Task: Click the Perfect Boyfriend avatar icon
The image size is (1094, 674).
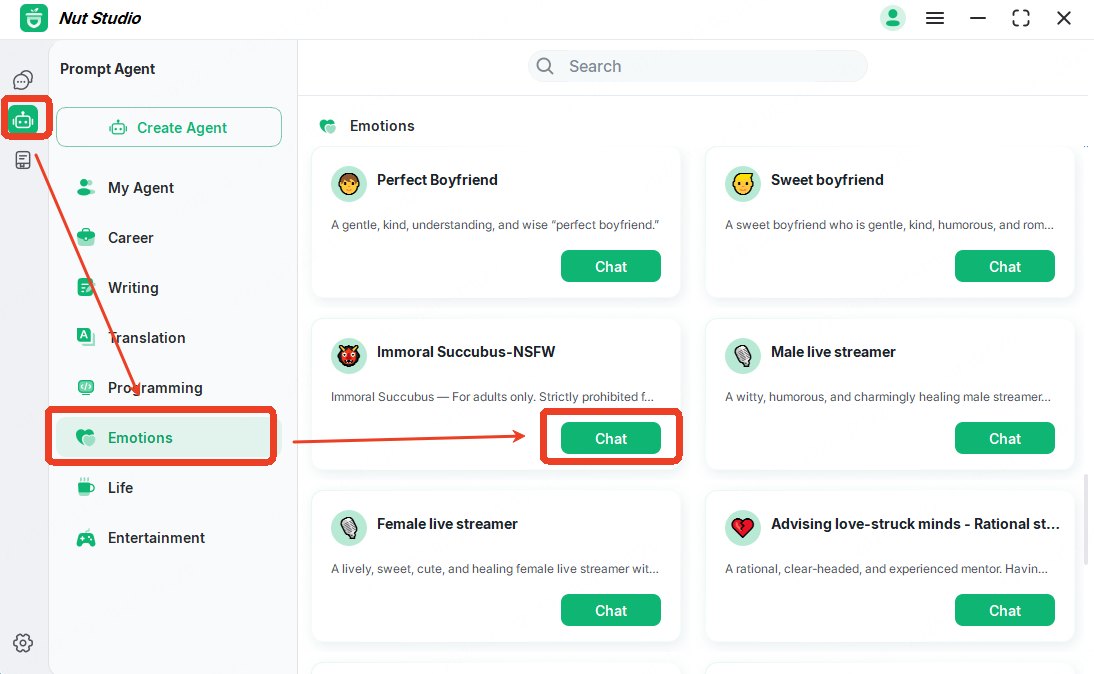Action: click(x=348, y=184)
